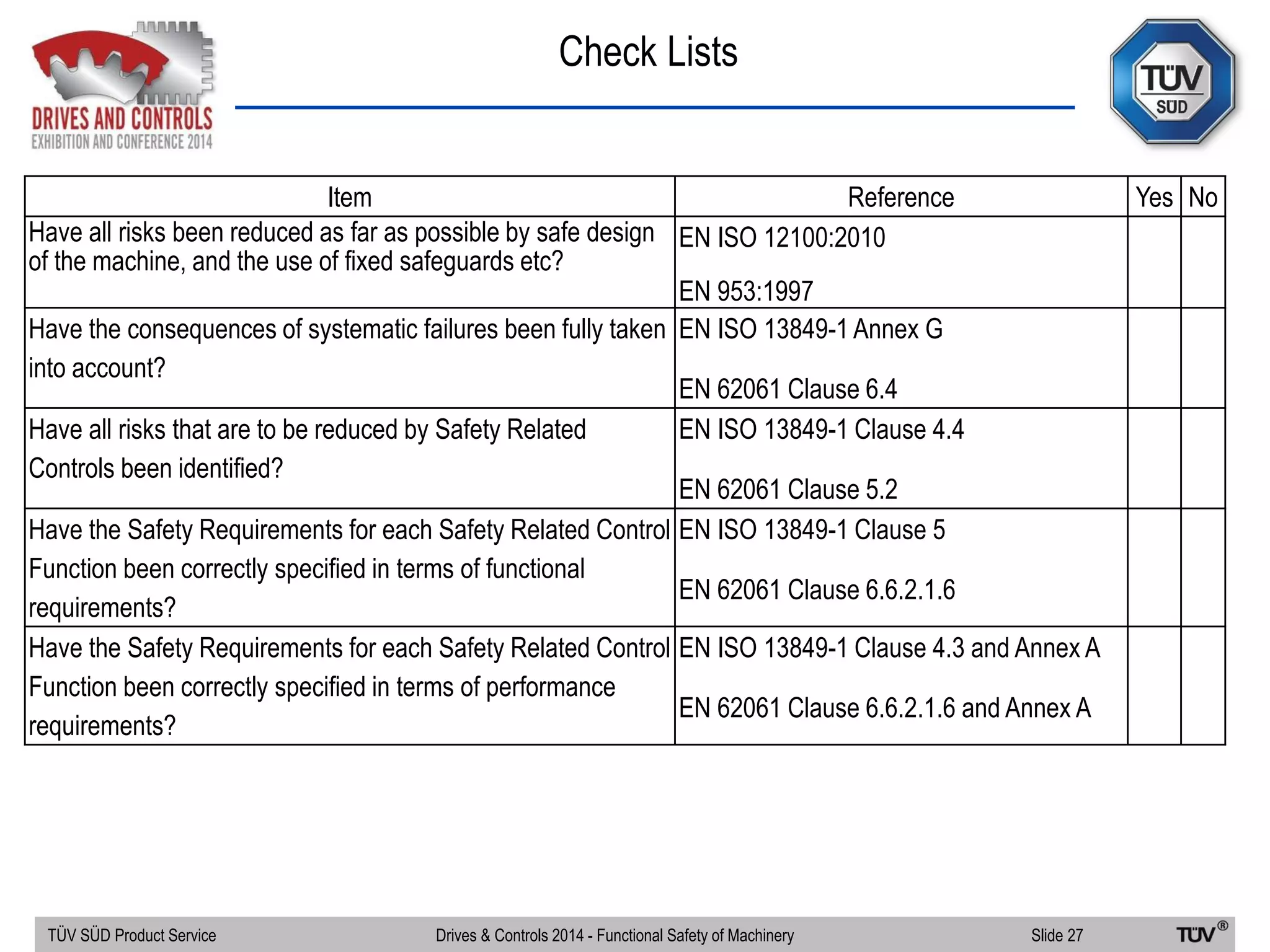Tick Yes cell for systematic failures row
Image resolution: width=1270 pixels, height=952 pixels.
[1154, 358]
